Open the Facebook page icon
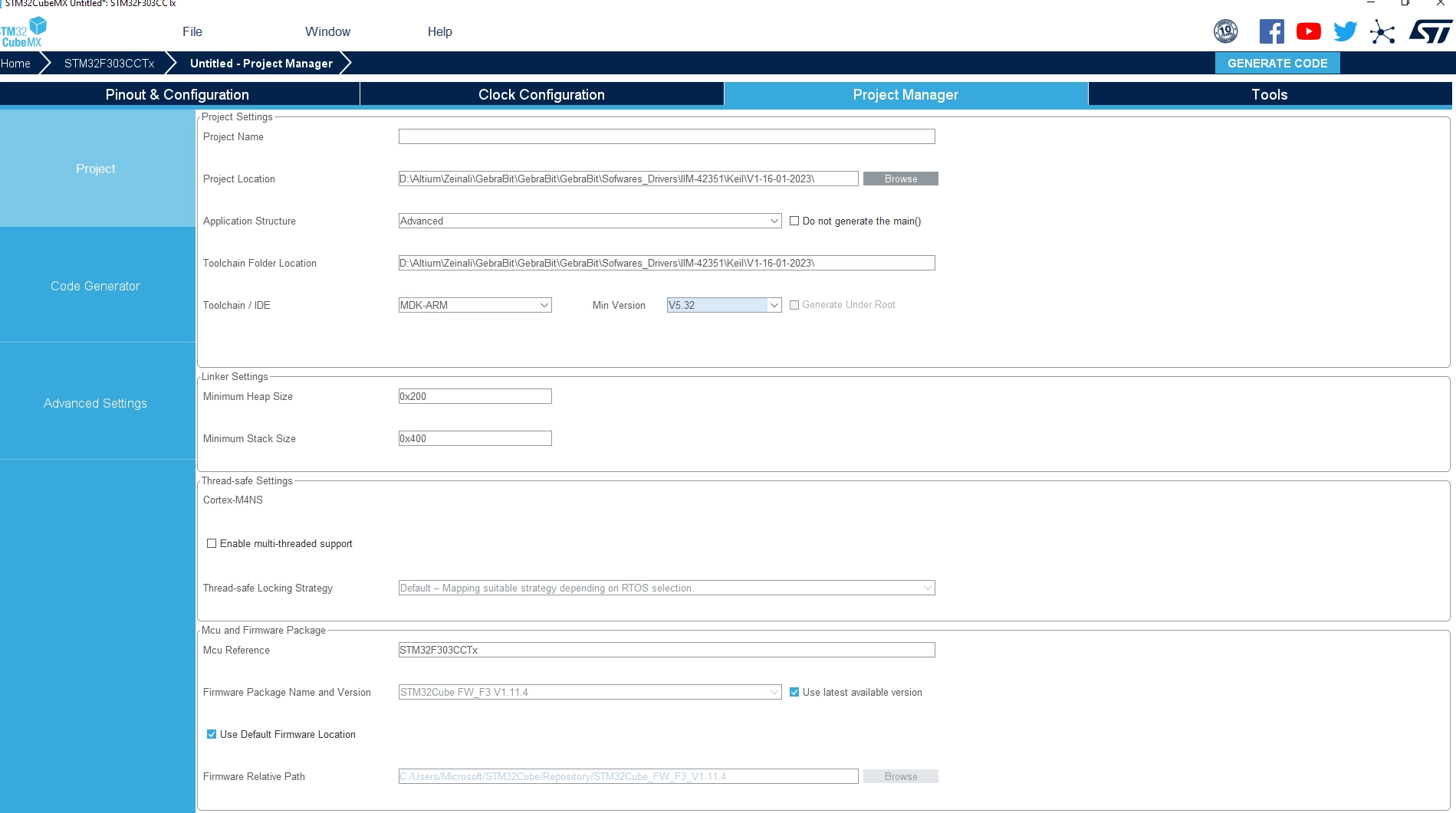Image resolution: width=1456 pixels, height=813 pixels. pos(1272,31)
